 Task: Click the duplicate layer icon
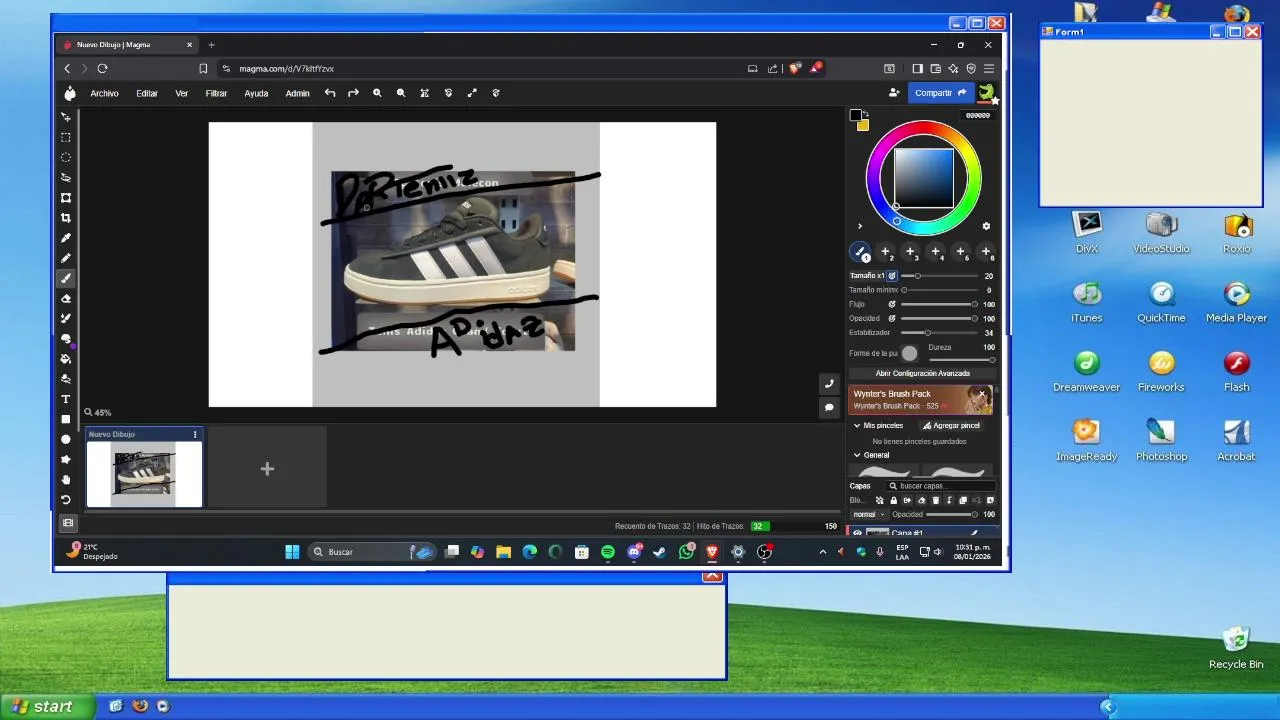point(963,500)
